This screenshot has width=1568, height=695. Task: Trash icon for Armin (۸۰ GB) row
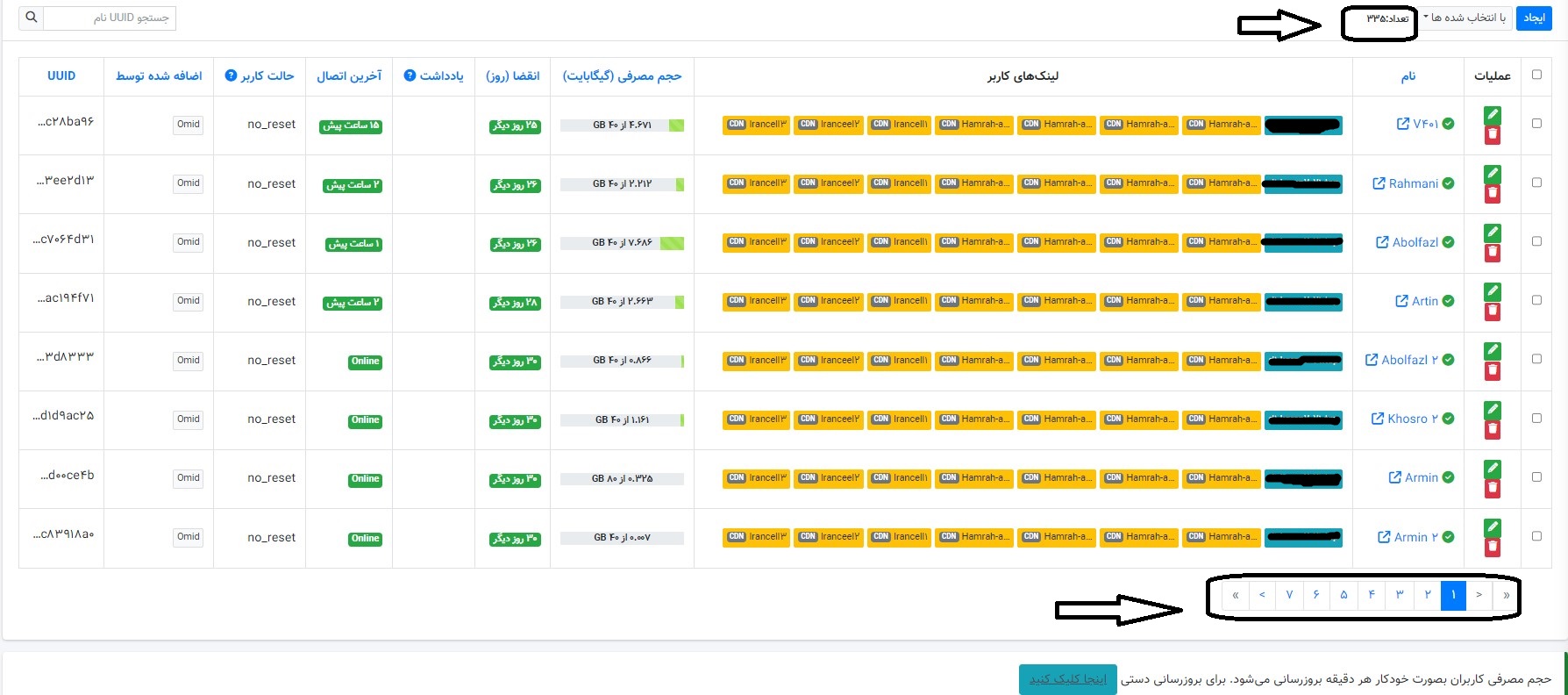click(1493, 489)
